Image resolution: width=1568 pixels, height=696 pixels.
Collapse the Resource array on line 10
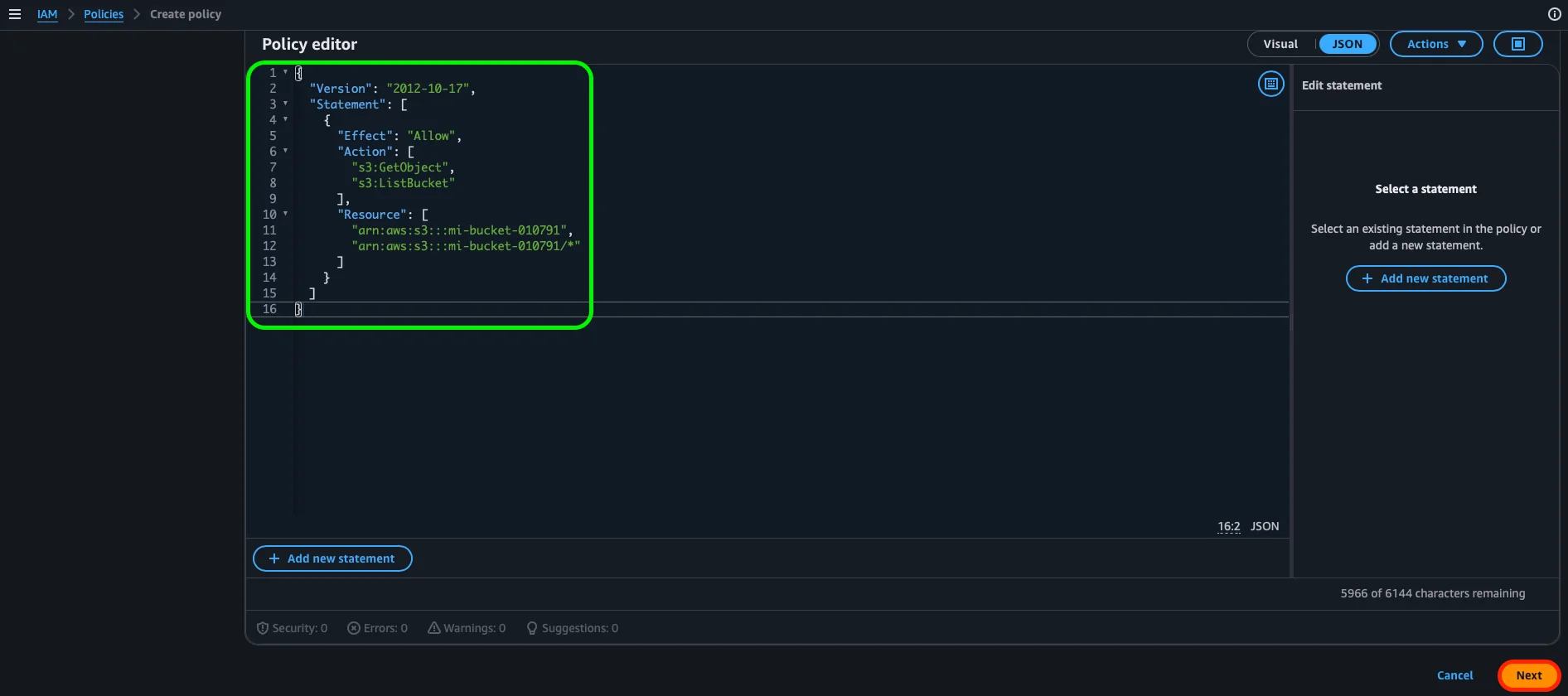[285, 214]
